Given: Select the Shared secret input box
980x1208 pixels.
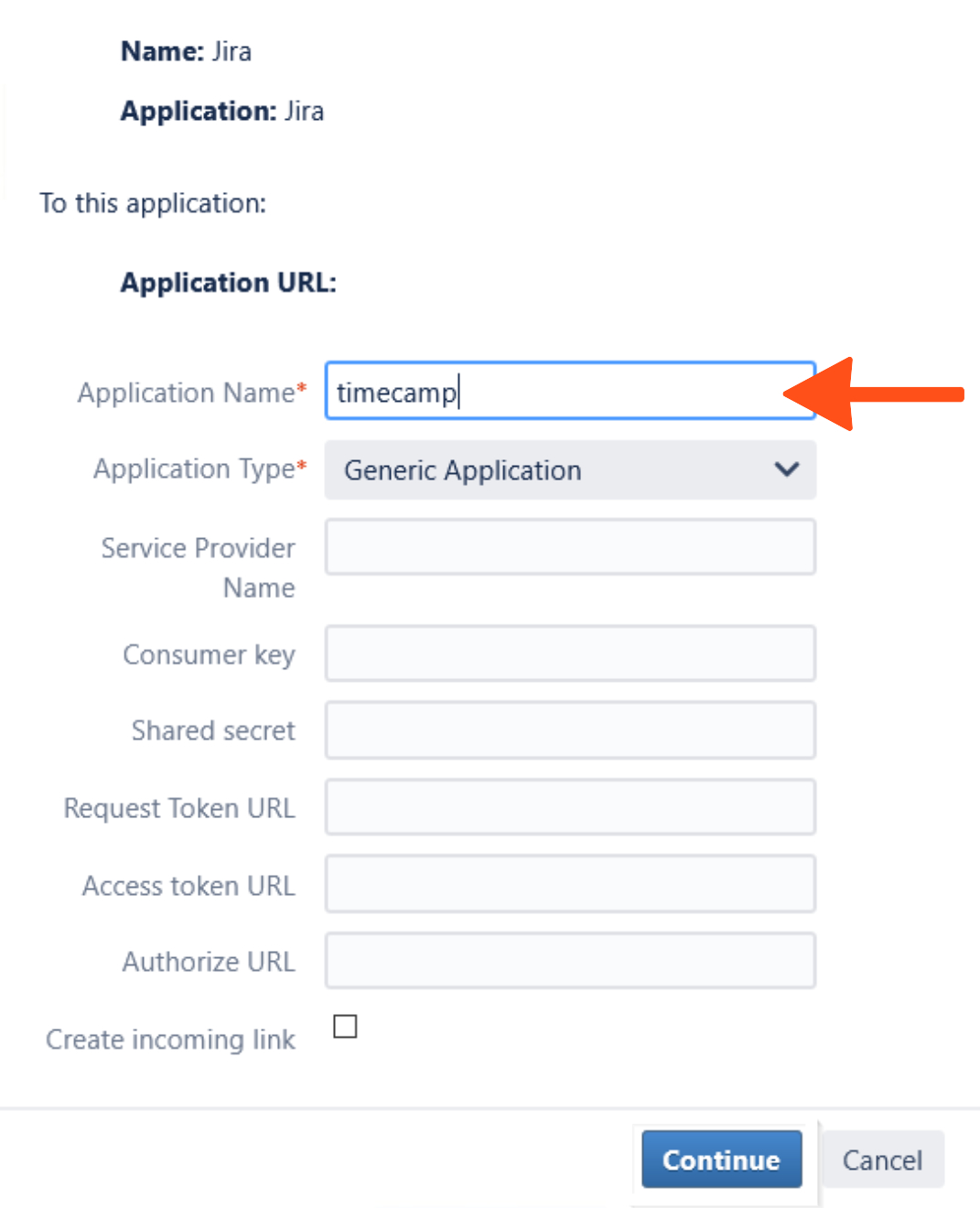Looking at the screenshot, I should (569, 730).
